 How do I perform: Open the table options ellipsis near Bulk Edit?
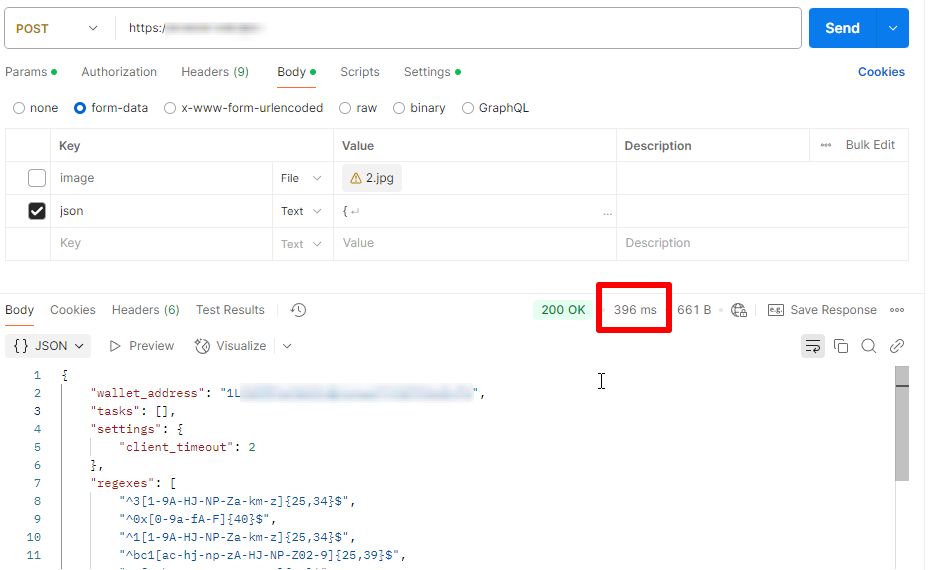point(826,145)
